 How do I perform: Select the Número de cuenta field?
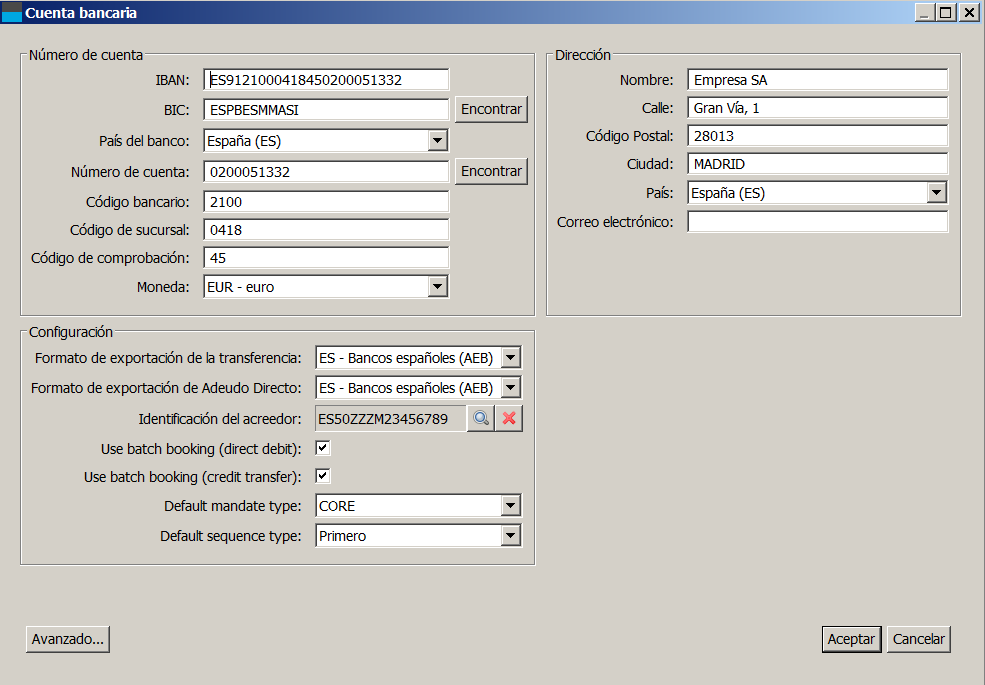[326, 172]
